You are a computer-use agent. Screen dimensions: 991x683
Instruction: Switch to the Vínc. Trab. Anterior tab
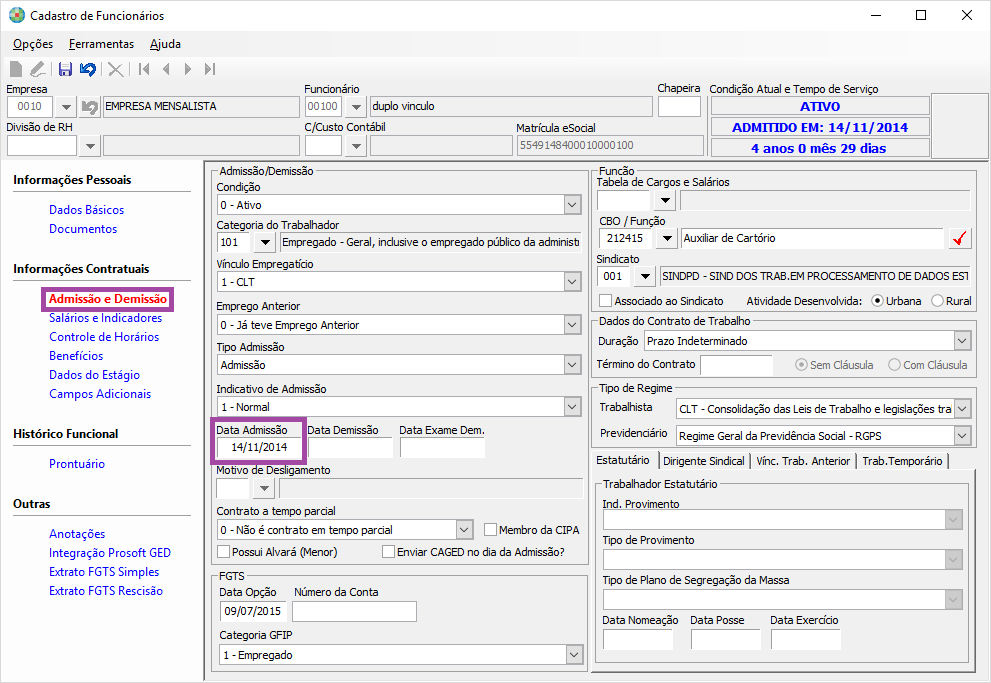click(x=803, y=461)
